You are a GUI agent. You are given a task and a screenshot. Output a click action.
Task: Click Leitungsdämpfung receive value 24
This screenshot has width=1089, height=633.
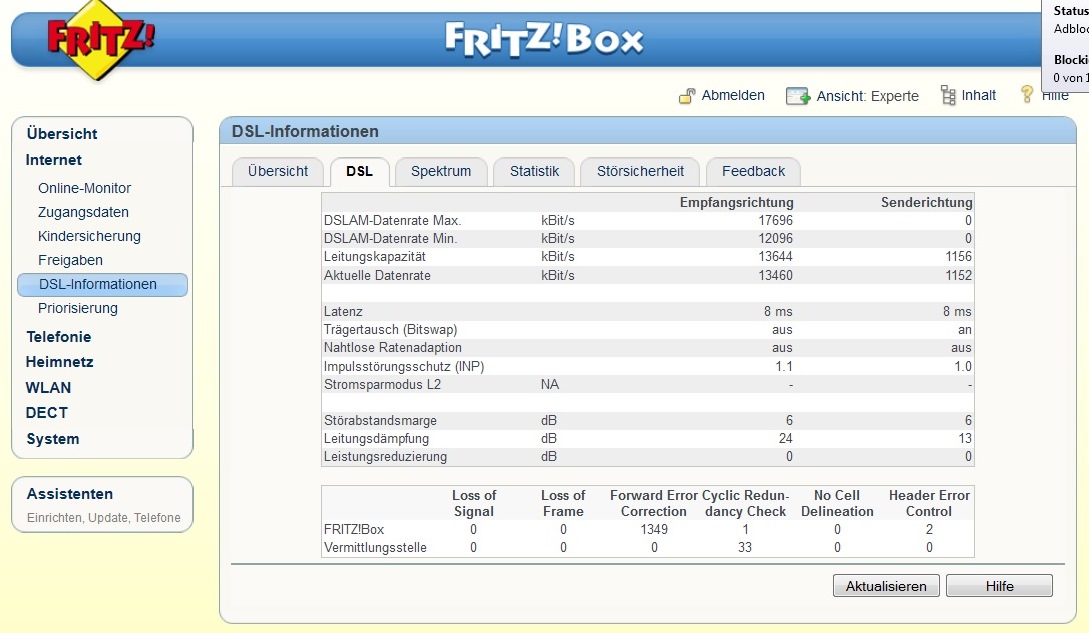785,438
